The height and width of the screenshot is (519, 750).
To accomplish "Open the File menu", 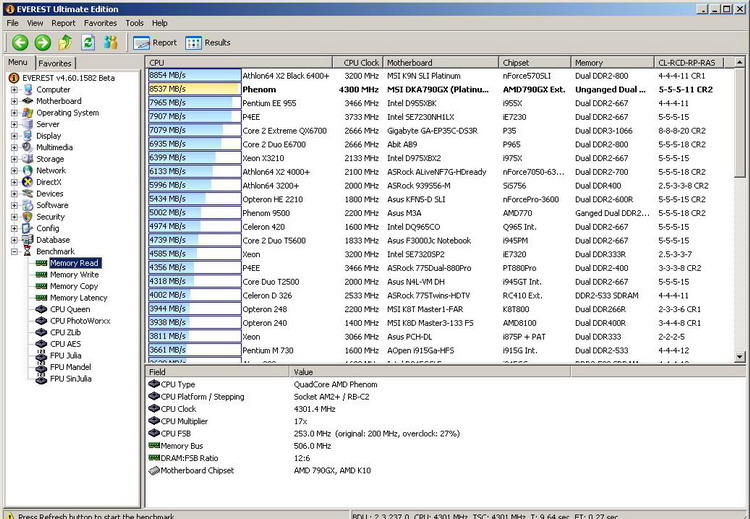I will (12, 23).
